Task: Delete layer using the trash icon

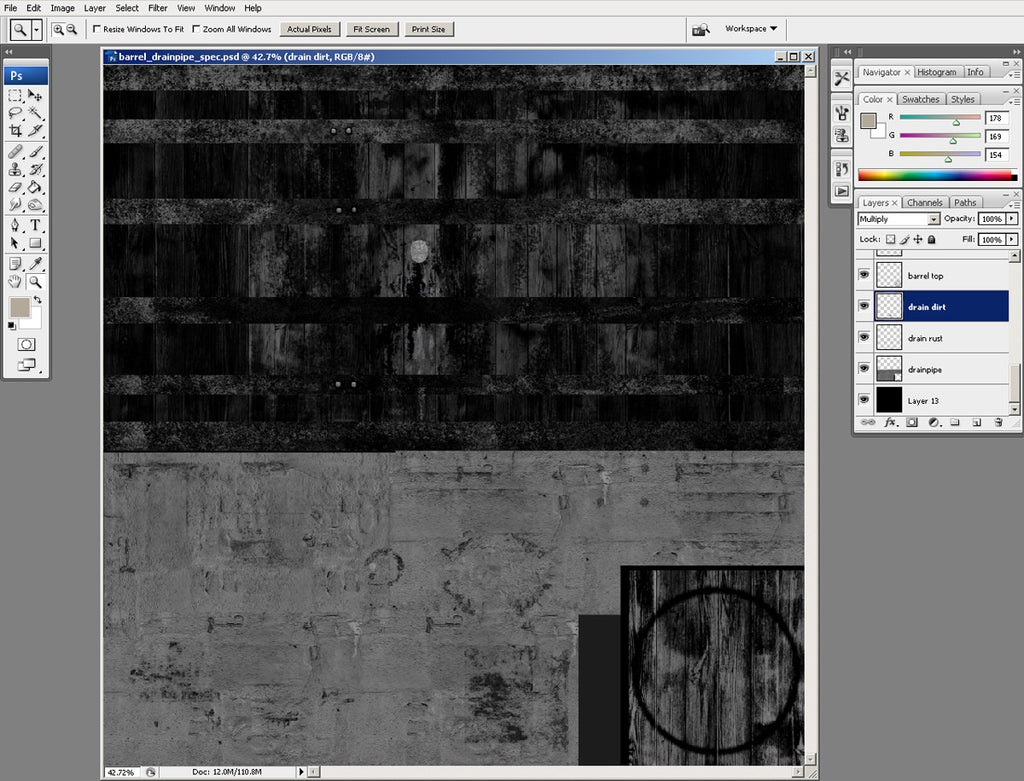Action: (998, 423)
